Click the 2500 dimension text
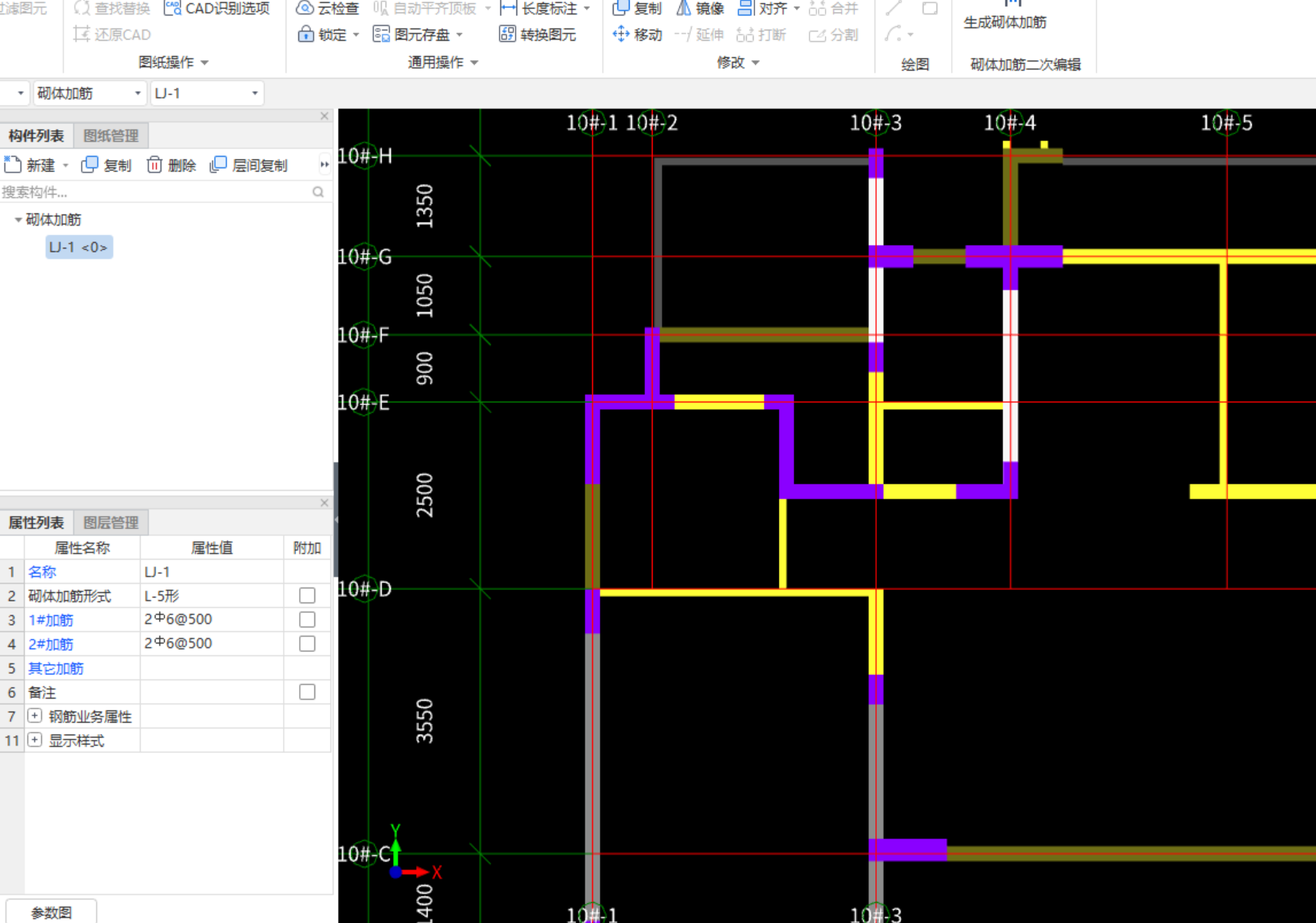The image size is (1316, 923). 425,495
